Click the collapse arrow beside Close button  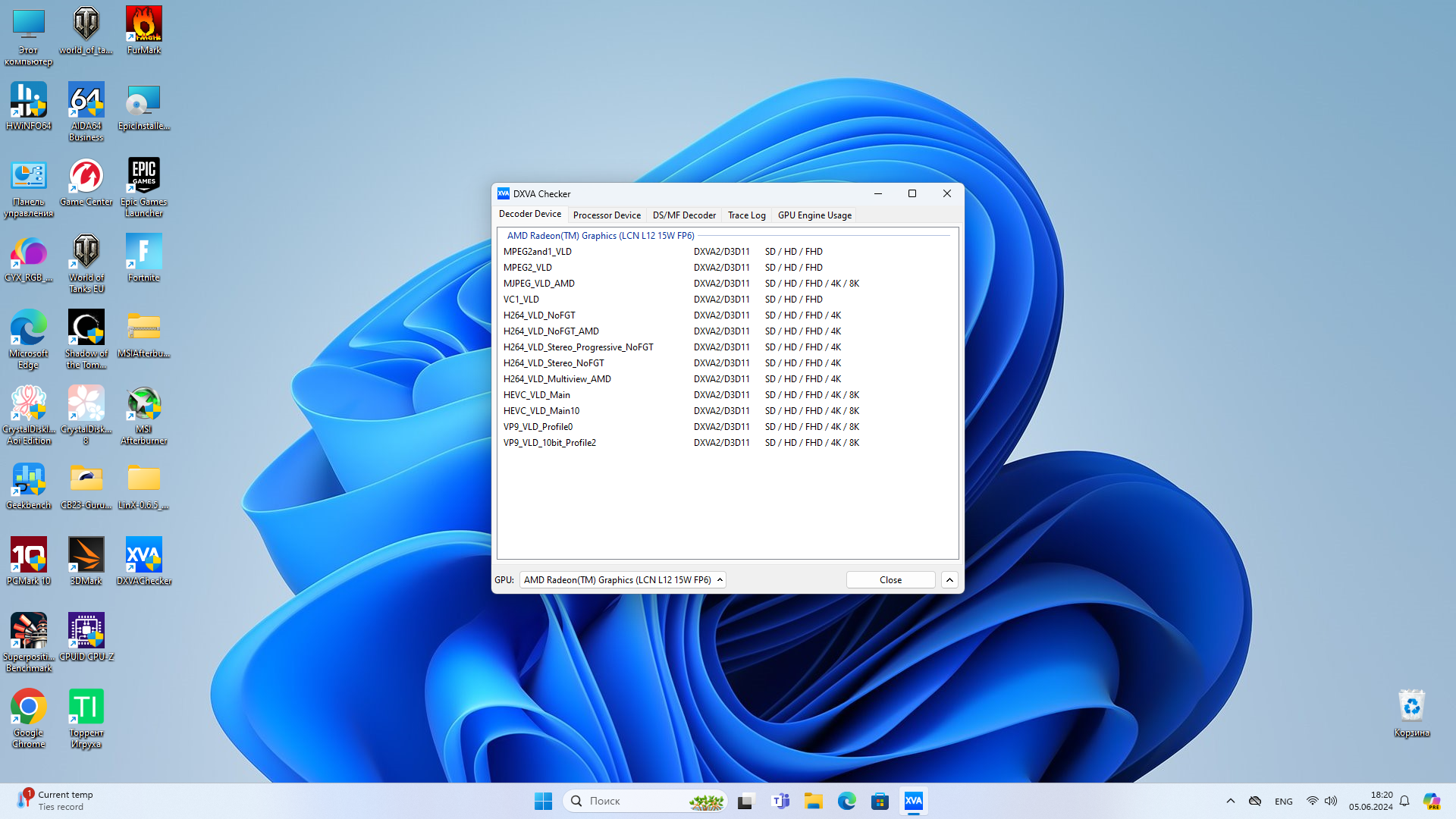pyautogui.click(x=949, y=580)
